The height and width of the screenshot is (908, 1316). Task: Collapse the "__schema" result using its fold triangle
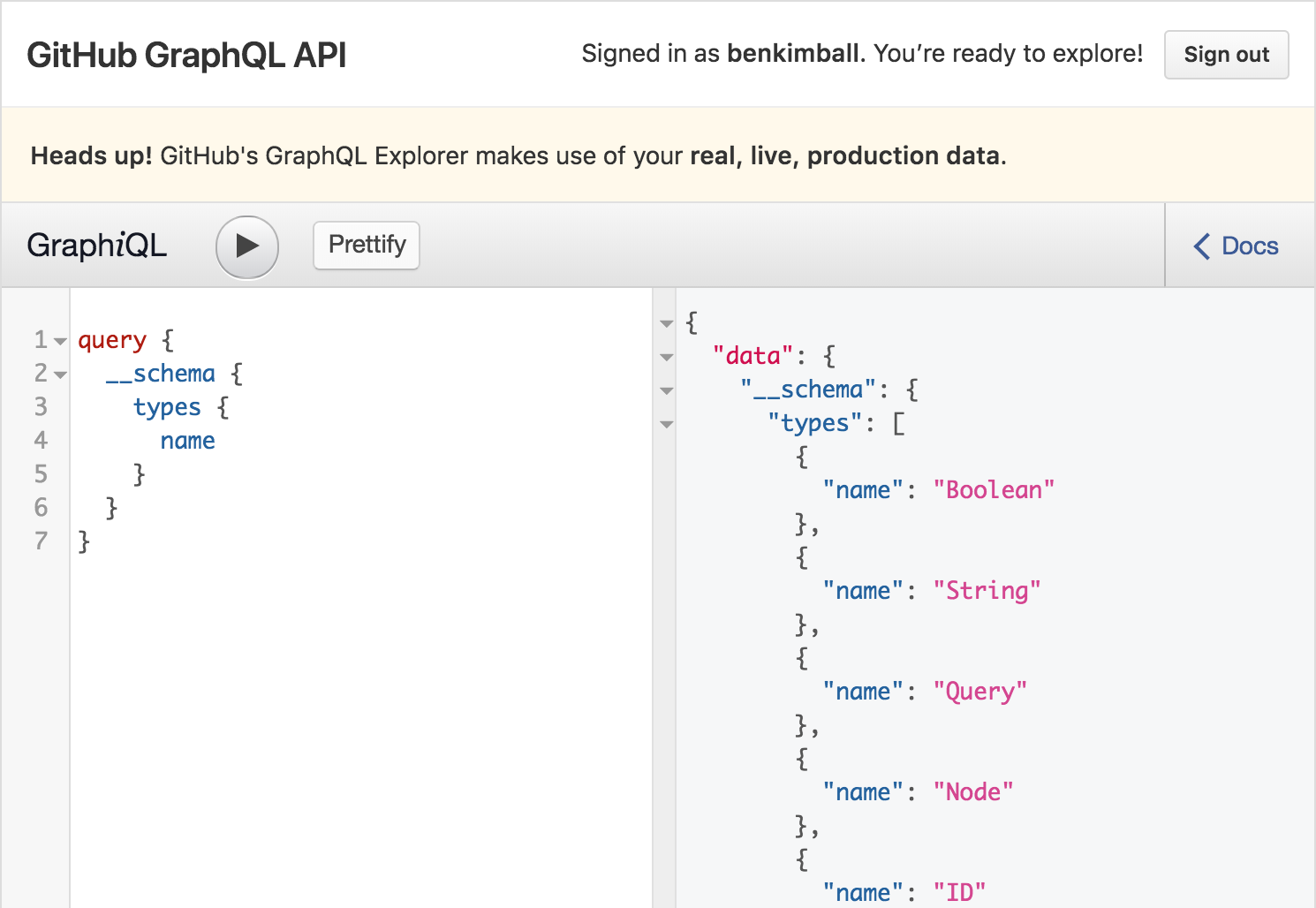pyautogui.click(x=666, y=390)
